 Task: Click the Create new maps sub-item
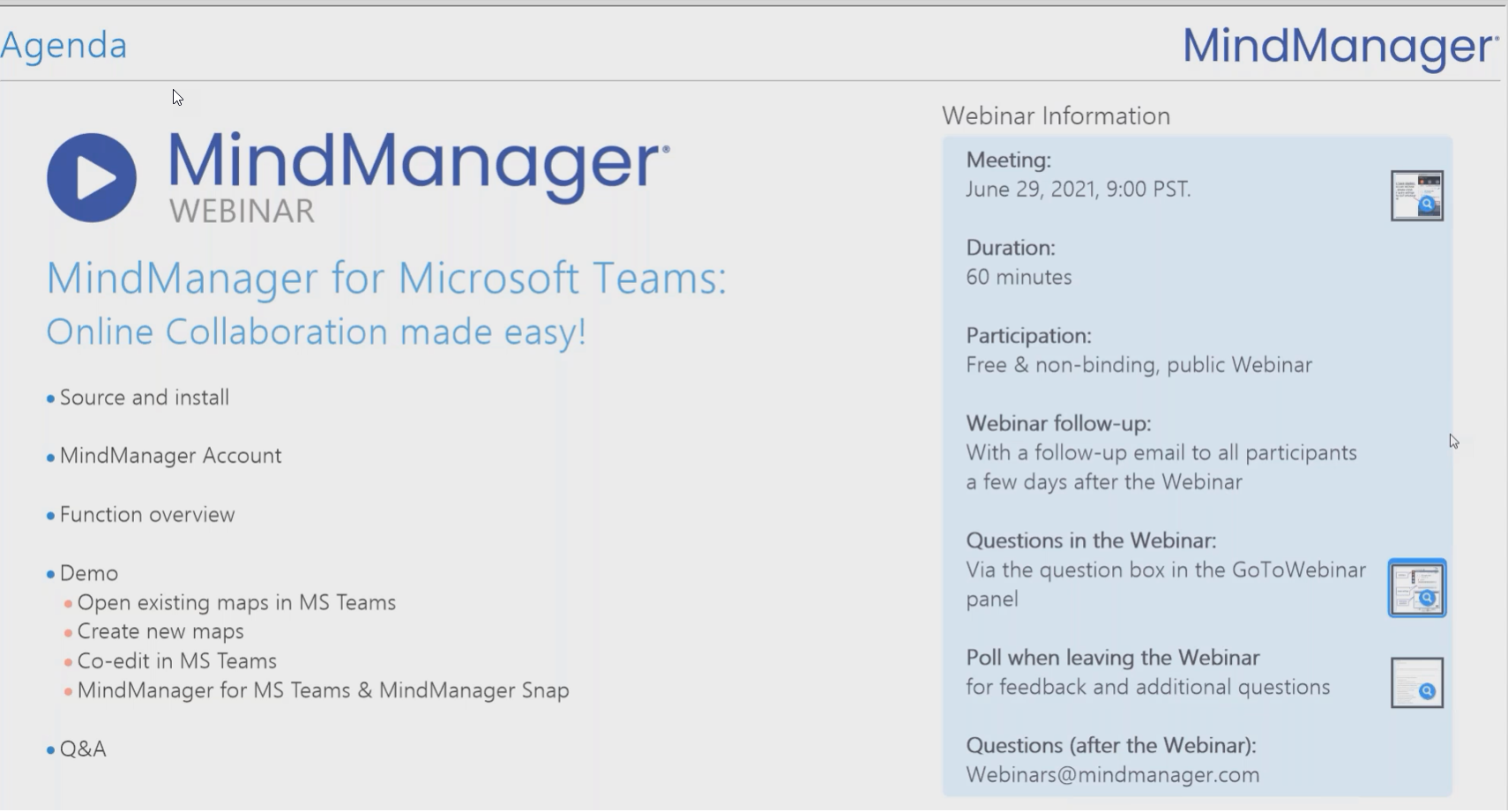point(161,632)
